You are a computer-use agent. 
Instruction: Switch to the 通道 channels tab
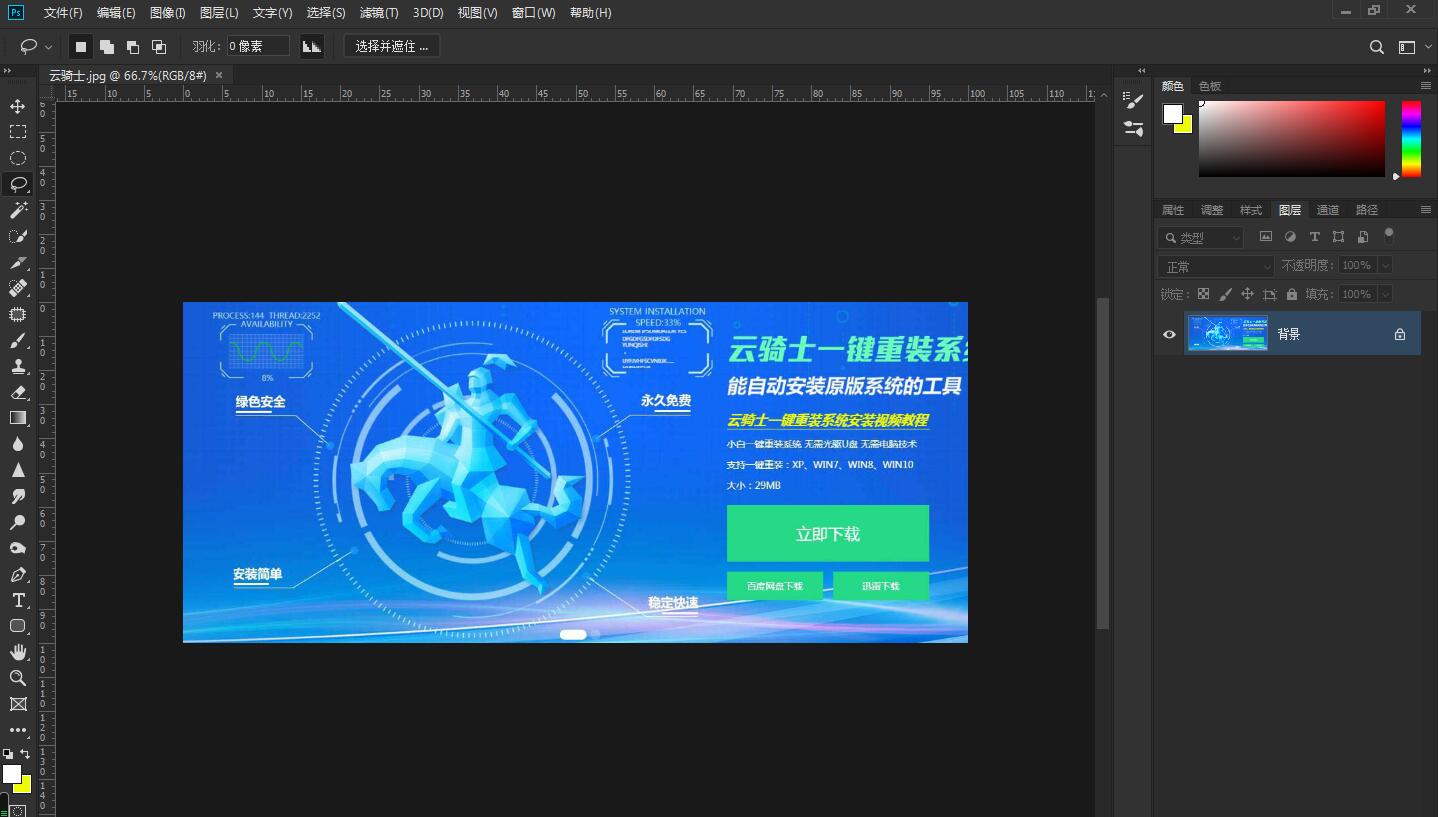(x=1328, y=209)
